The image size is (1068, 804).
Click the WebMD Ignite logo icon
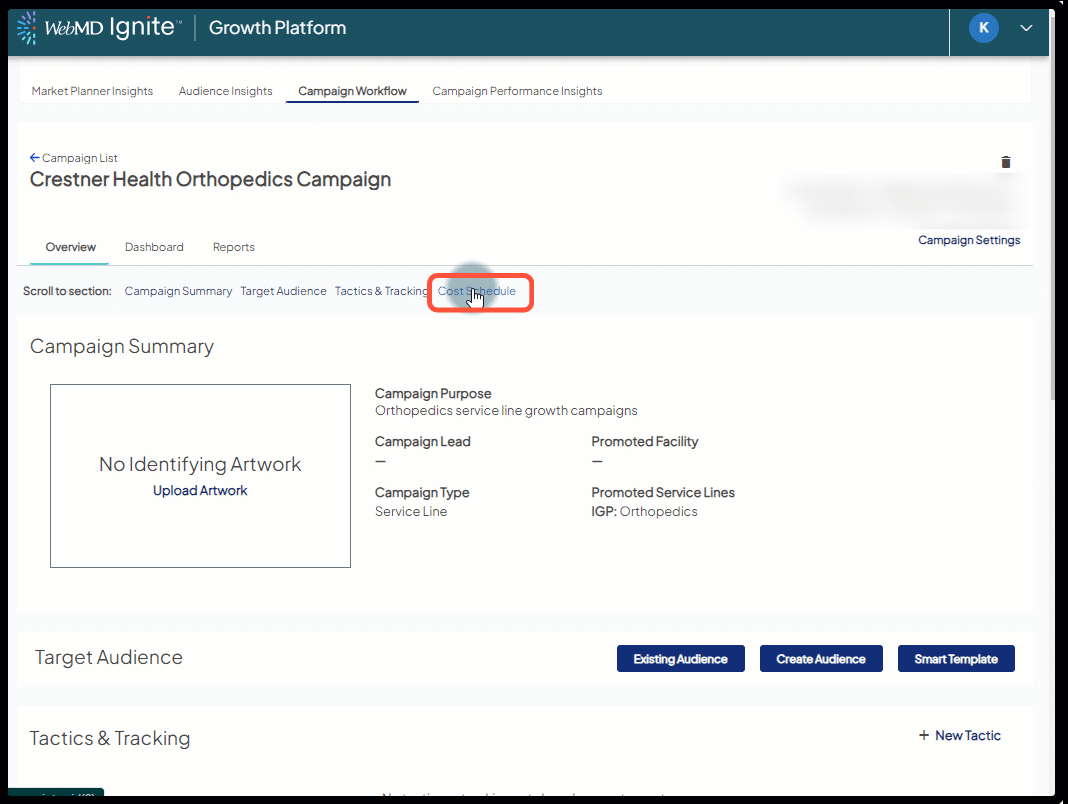pyautogui.click(x=28, y=28)
